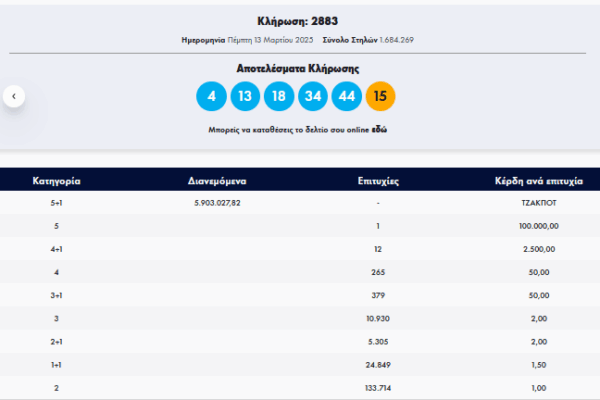
Task: Click the 'Διανεμόμενα' column header
Action: pos(217,182)
